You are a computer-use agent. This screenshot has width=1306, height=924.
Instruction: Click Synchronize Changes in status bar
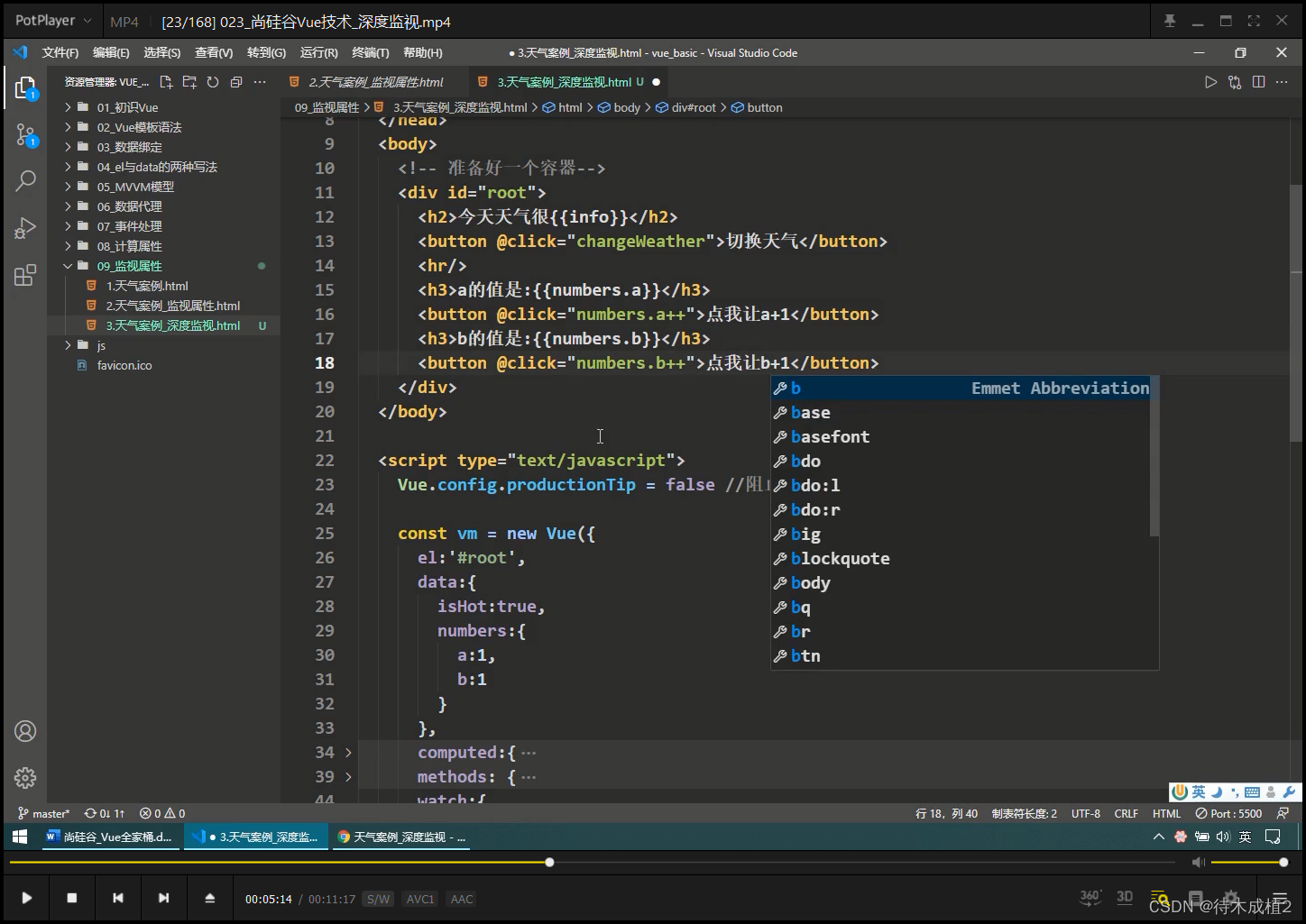pos(105,813)
